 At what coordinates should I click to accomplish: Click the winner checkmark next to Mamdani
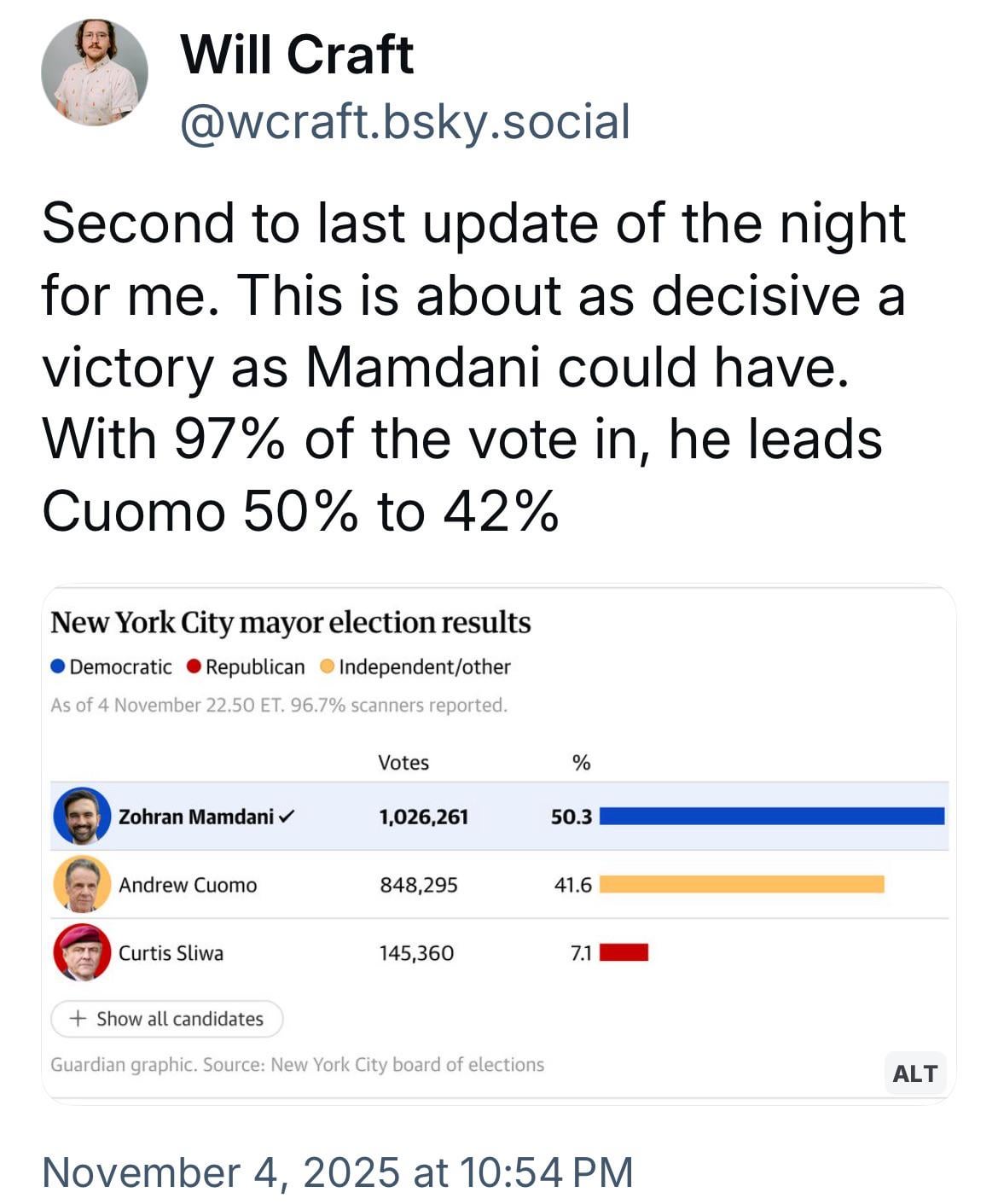287,817
